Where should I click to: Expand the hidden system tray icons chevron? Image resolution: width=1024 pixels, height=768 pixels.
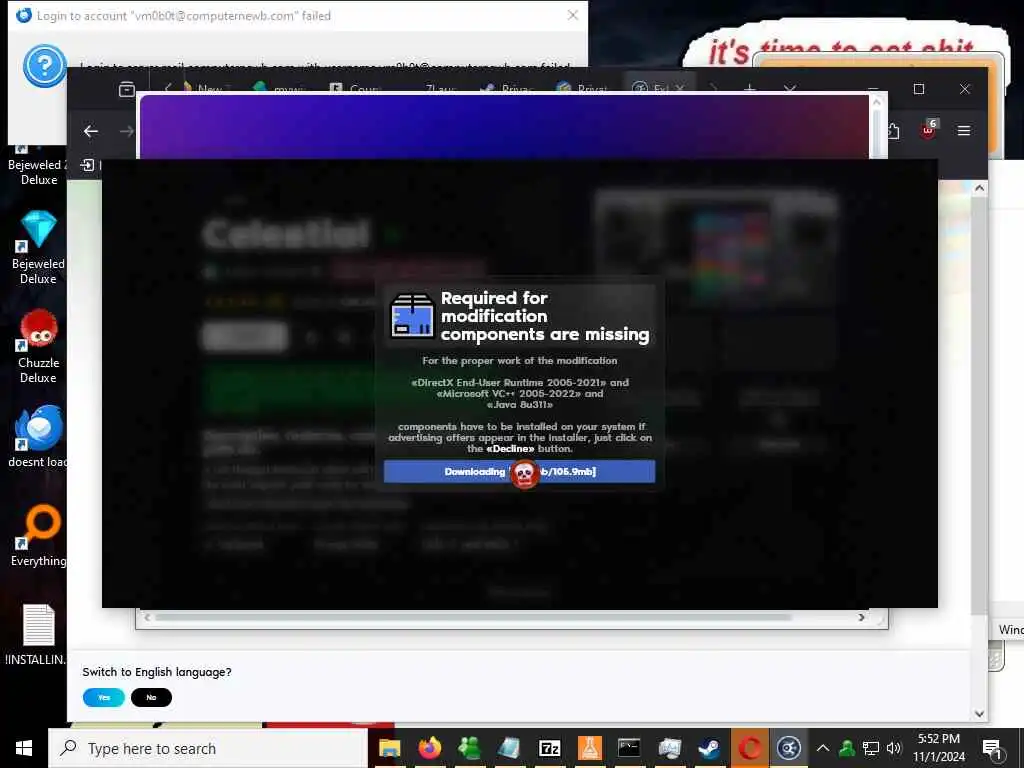(823, 748)
